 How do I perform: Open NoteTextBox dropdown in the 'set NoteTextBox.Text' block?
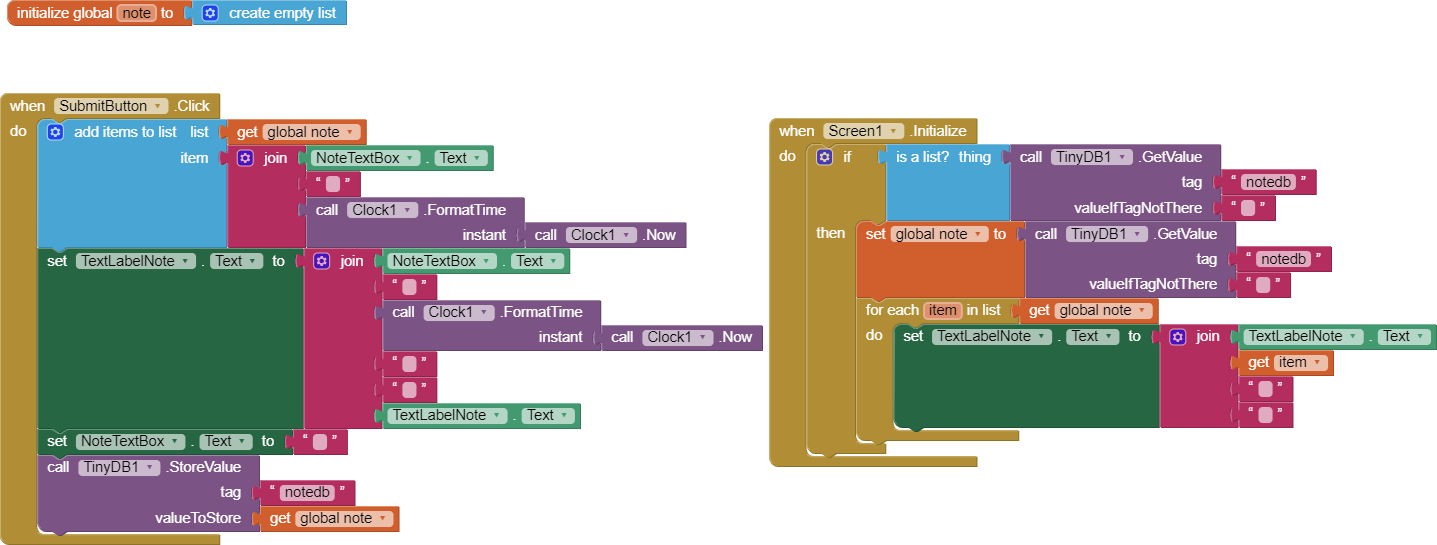pos(176,441)
